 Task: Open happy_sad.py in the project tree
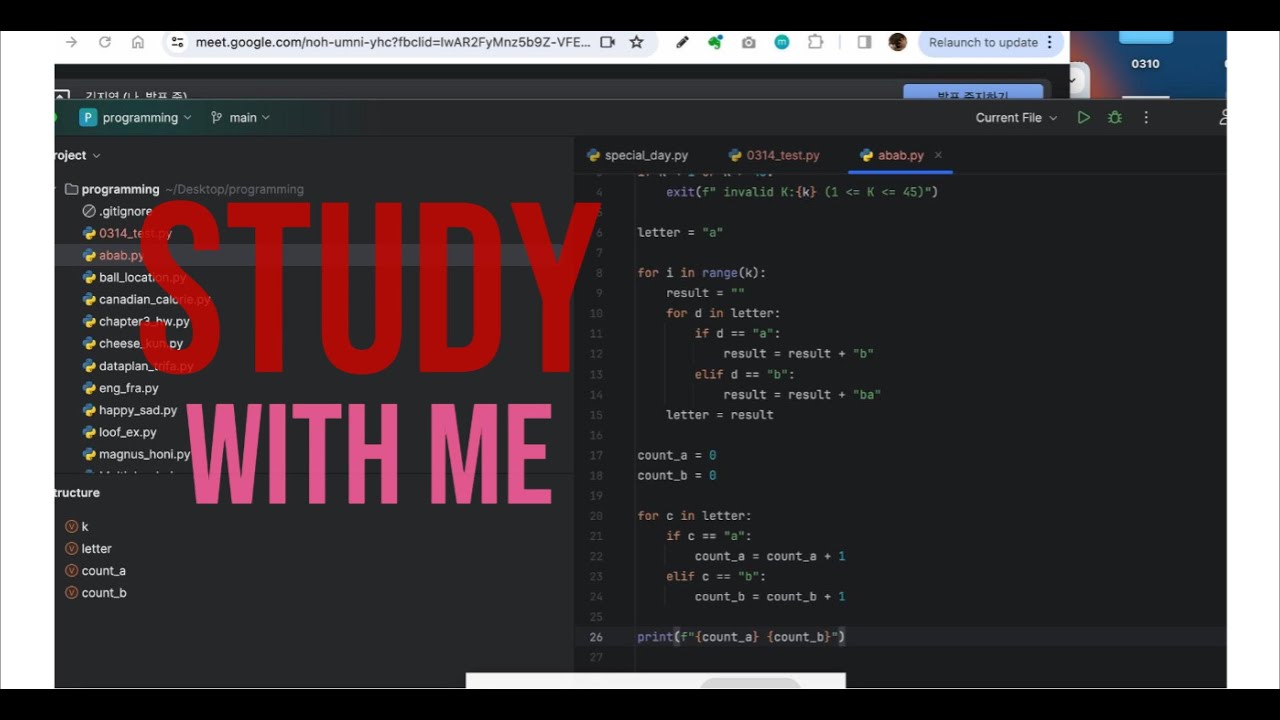(129, 410)
